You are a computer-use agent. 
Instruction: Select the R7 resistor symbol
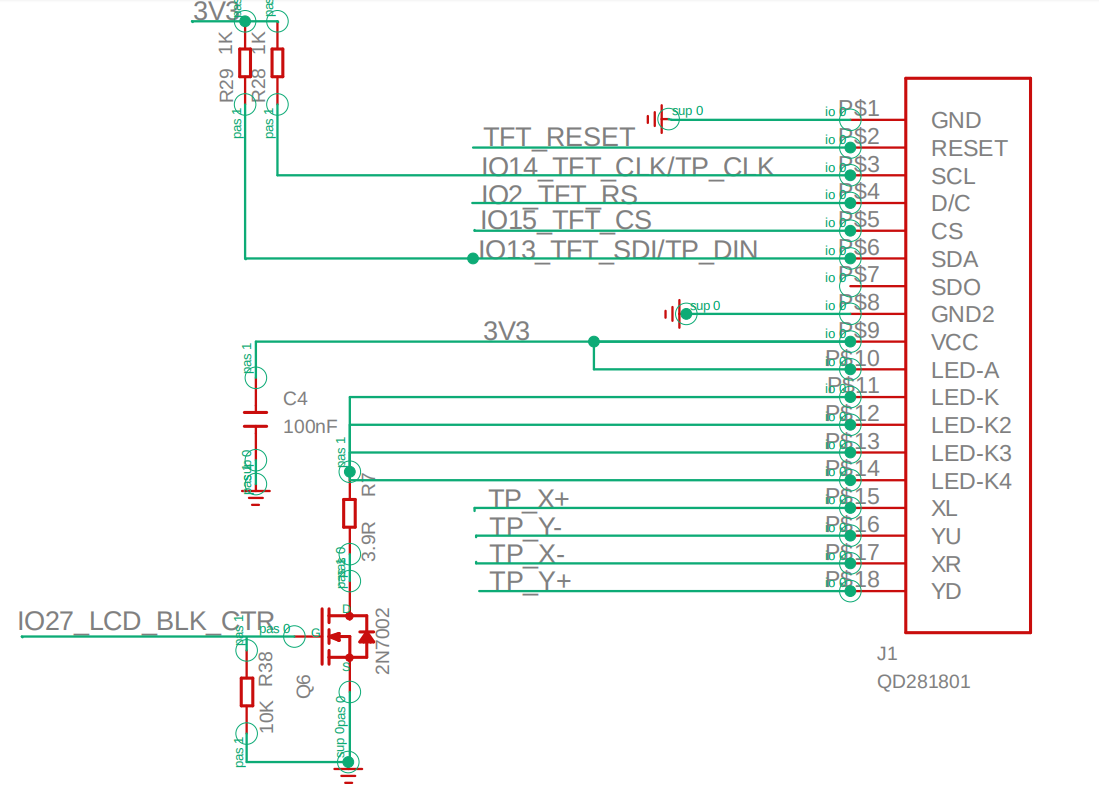pyautogui.click(x=350, y=513)
